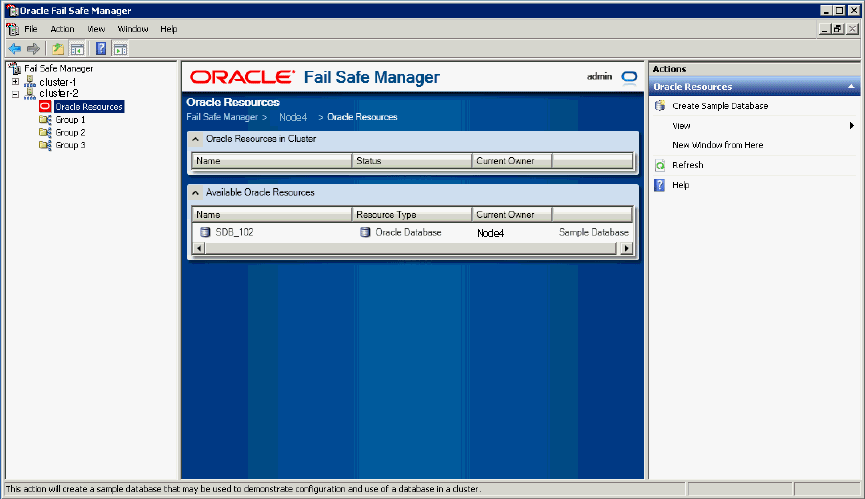The height and width of the screenshot is (499, 865).
Task: Select the Fail Safe Manager root label
Action: 58,68
